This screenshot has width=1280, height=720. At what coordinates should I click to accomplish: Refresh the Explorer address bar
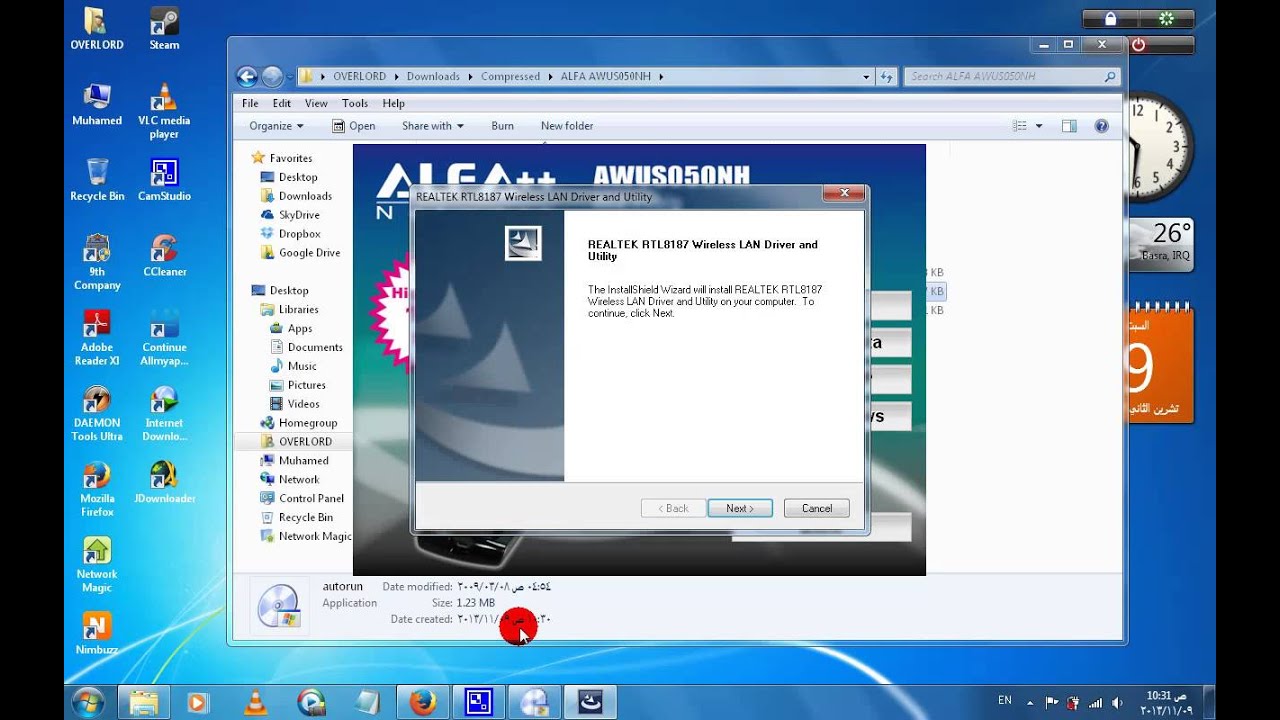[x=886, y=76]
